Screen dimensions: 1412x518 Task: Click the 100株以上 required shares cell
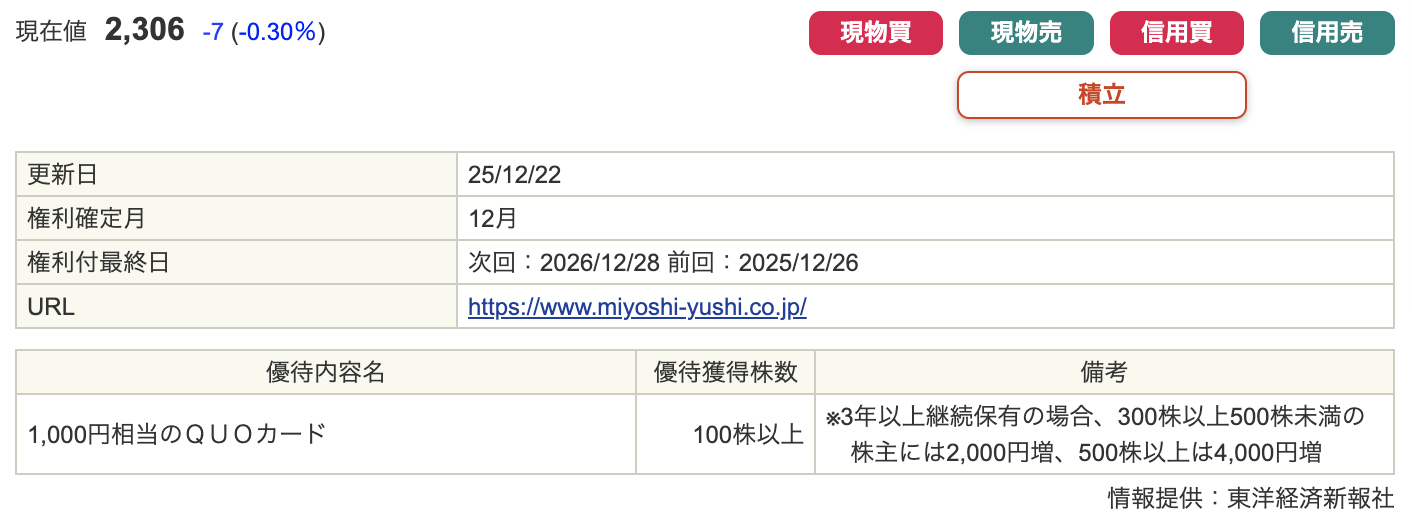(x=748, y=435)
